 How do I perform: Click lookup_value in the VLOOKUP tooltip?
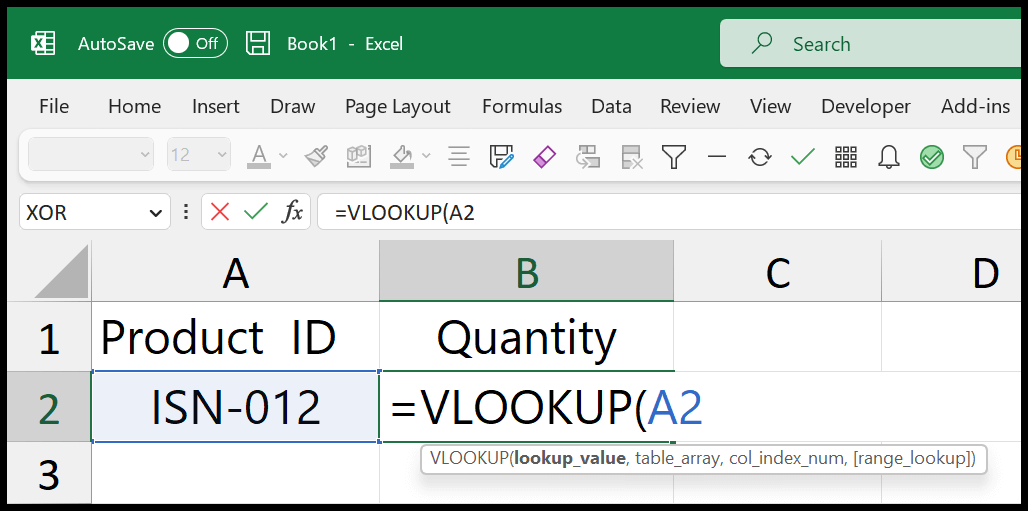(569, 459)
